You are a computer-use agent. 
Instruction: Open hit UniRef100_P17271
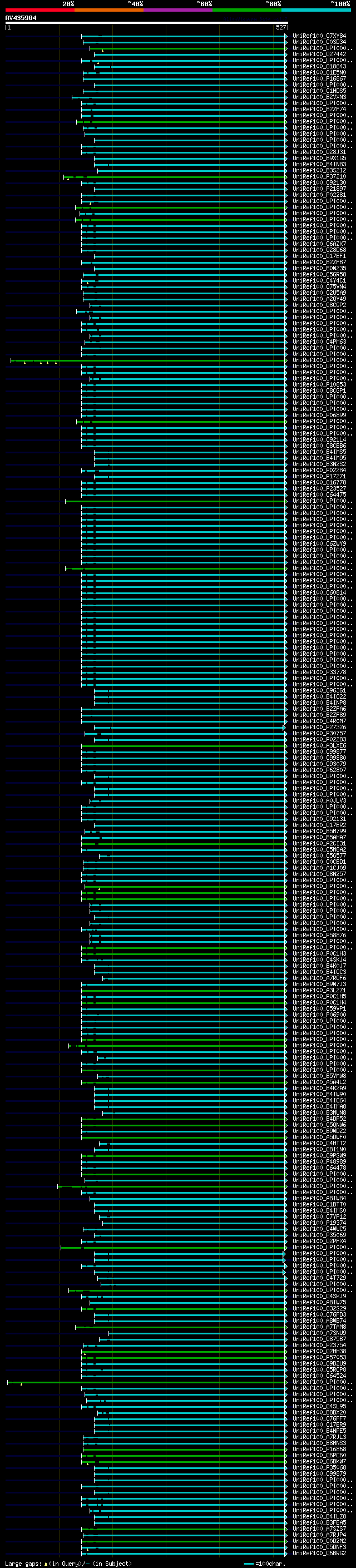[x=319, y=477]
